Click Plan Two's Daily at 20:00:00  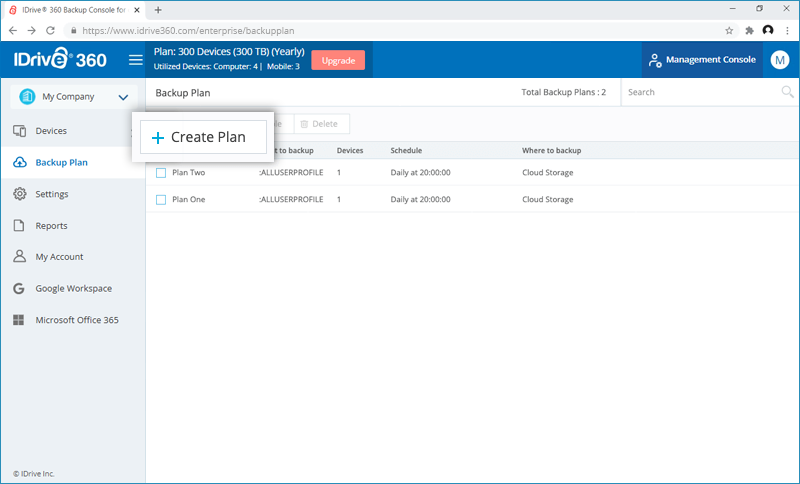[x=420, y=172]
